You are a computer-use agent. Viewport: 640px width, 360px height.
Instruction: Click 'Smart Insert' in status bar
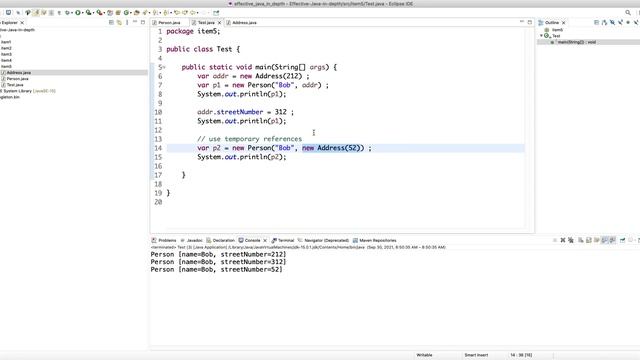click(x=476, y=355)
